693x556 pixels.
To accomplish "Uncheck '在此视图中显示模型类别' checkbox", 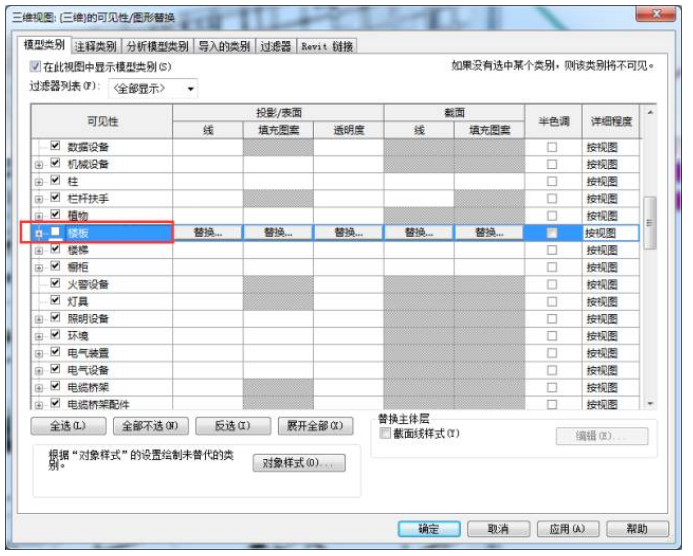I will 36,67.
